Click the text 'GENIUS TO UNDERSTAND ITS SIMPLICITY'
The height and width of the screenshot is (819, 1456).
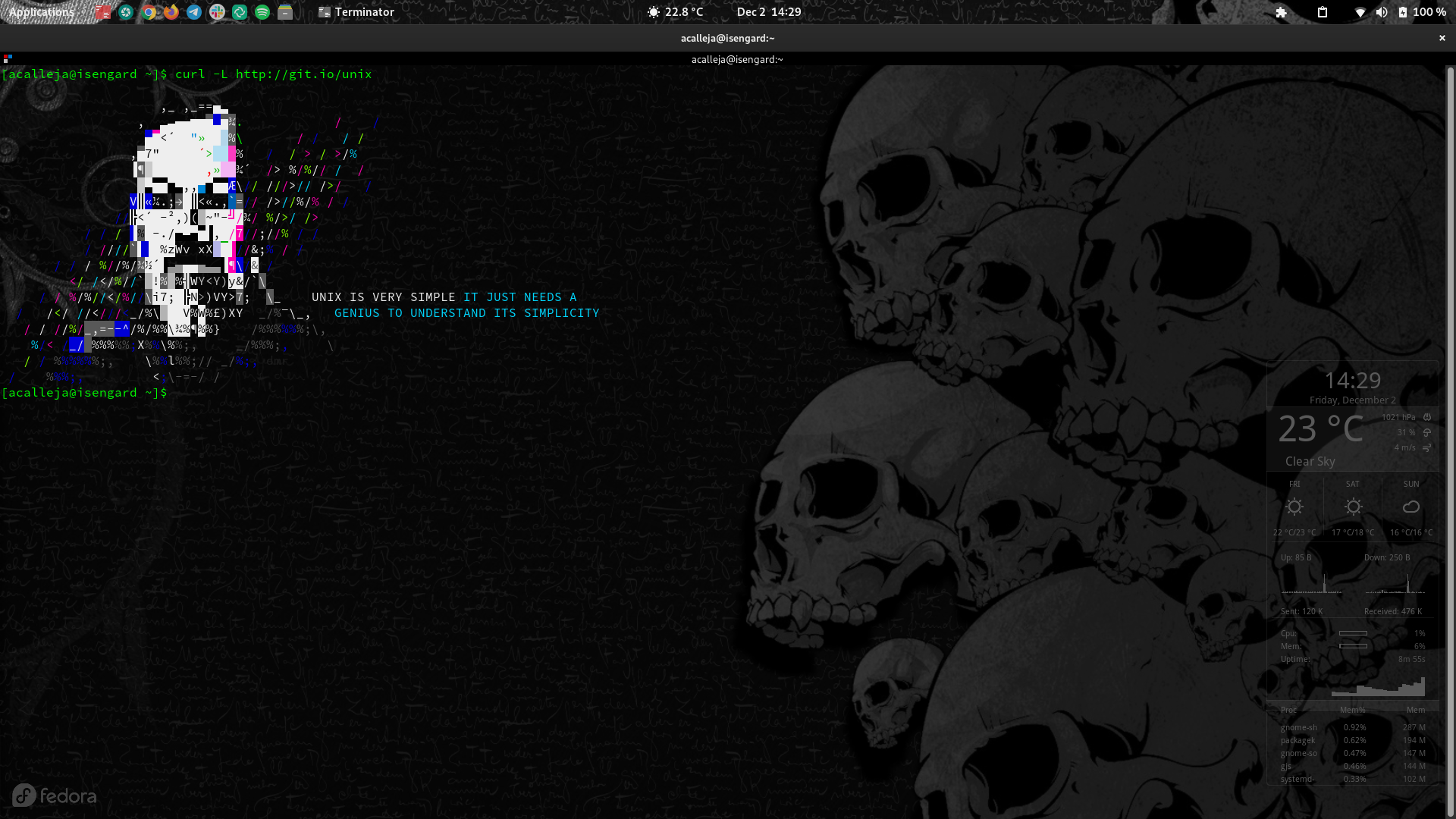[467, 313]
